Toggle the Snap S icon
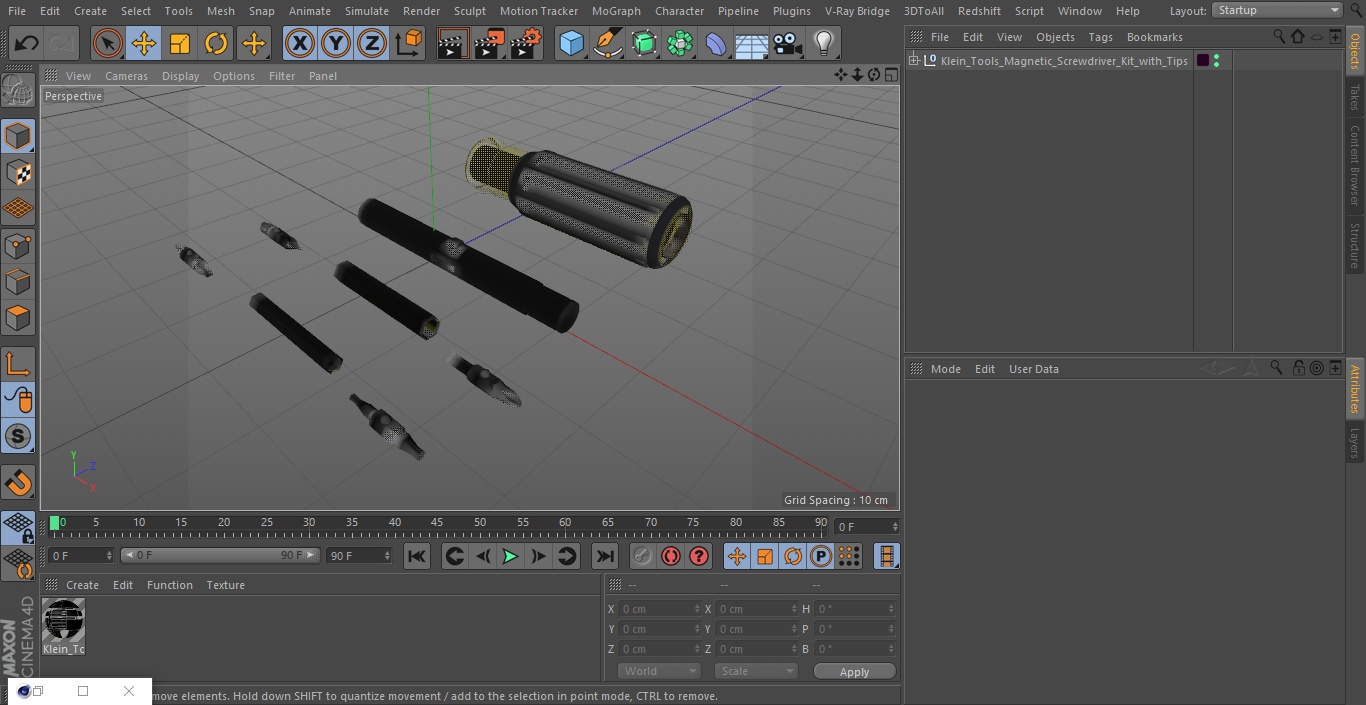 [18, 436]
